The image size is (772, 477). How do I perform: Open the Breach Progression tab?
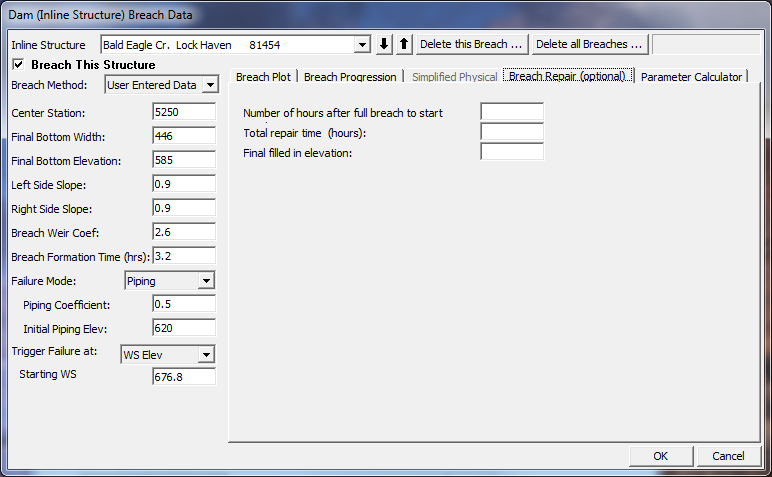350,77
